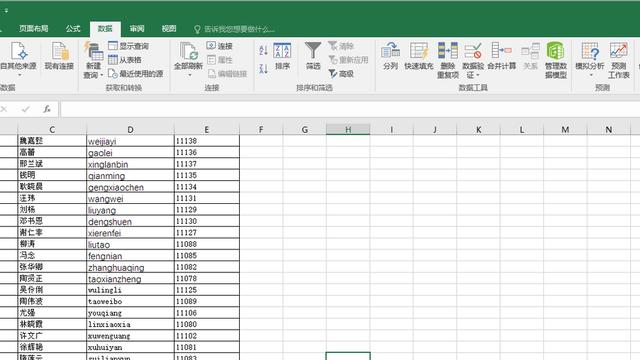Screen dimensions: 640x360
Task: Switch to the Formulas (公式) tab
Action: click(73, 29)
